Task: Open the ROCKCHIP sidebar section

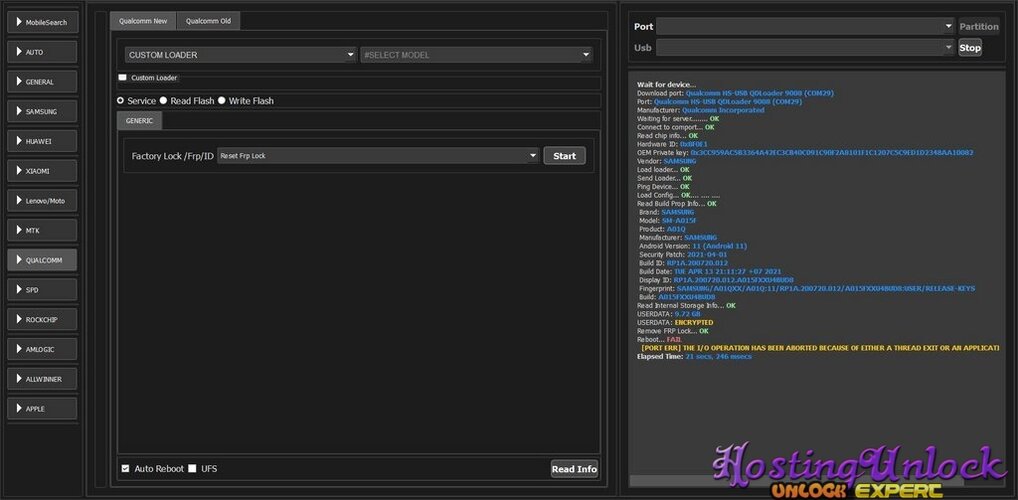Action: [42, 319]
